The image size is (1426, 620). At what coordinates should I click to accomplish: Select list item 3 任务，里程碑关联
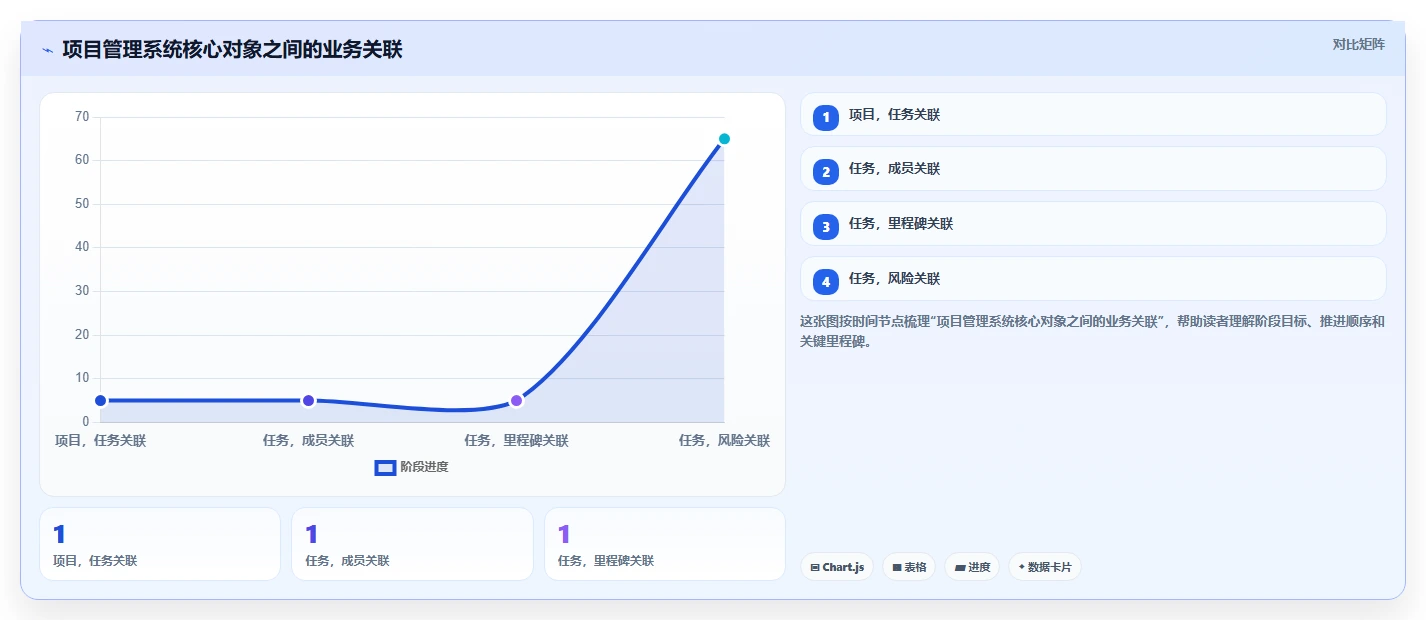click(1093, 224)
